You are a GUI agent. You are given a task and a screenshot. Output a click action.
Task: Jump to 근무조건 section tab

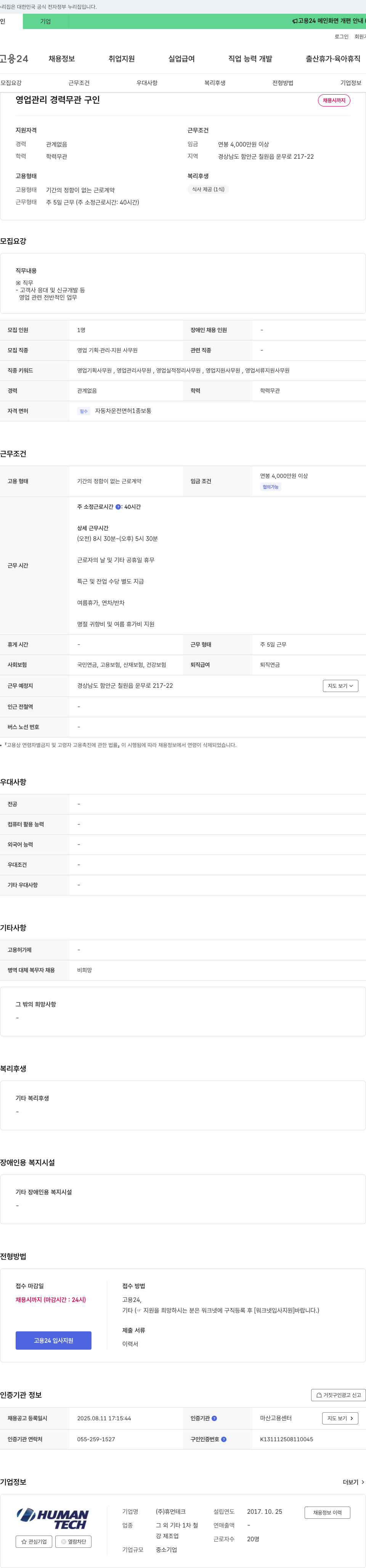click(x=79, y=83)
